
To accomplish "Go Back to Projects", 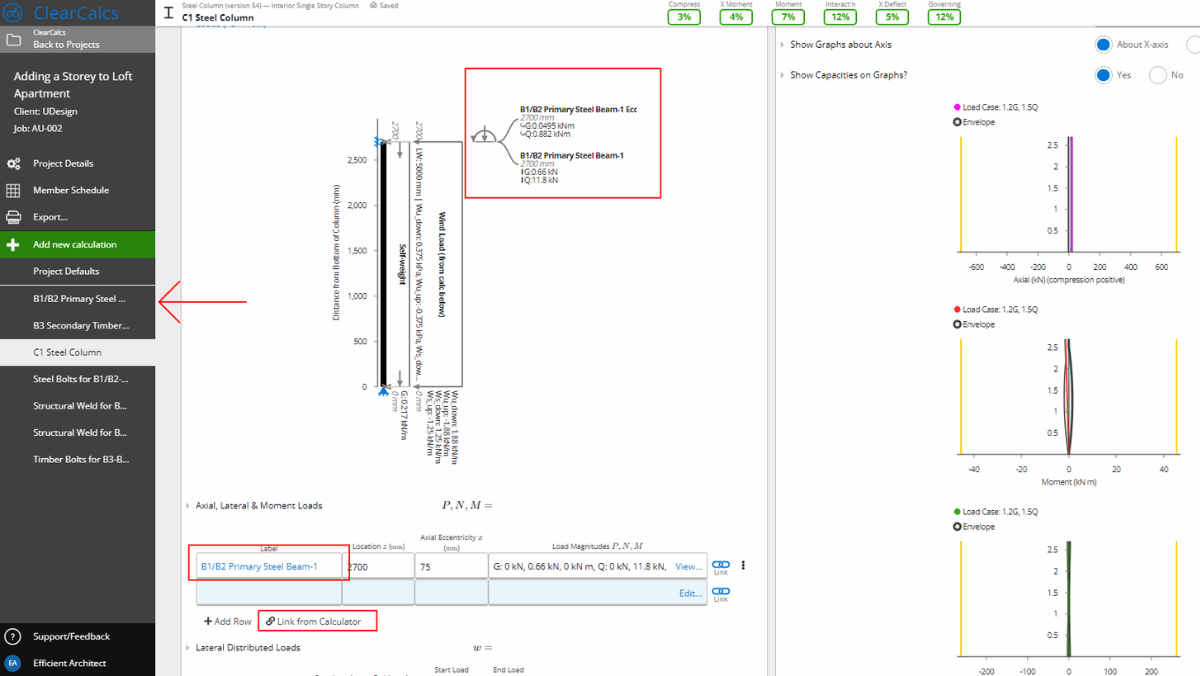I will click(77, 39).
